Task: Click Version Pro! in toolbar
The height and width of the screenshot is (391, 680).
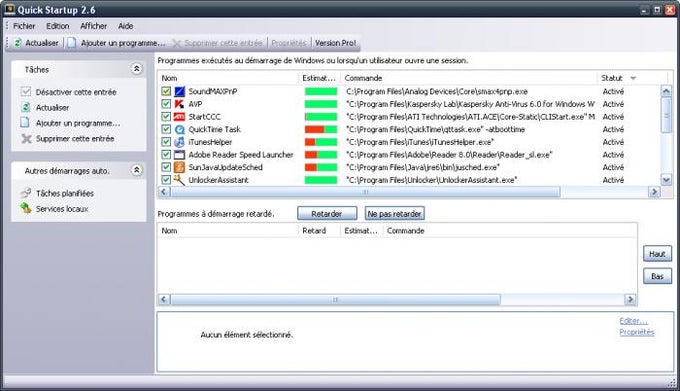Action: (335, 43)
